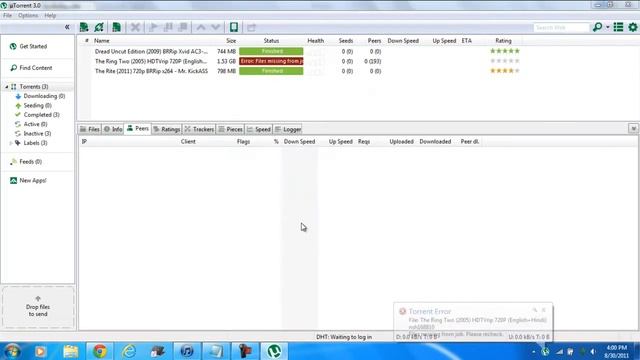This screenshot has width=640, height=360.
Task: Click the red Error status bar
Action: 271,61
